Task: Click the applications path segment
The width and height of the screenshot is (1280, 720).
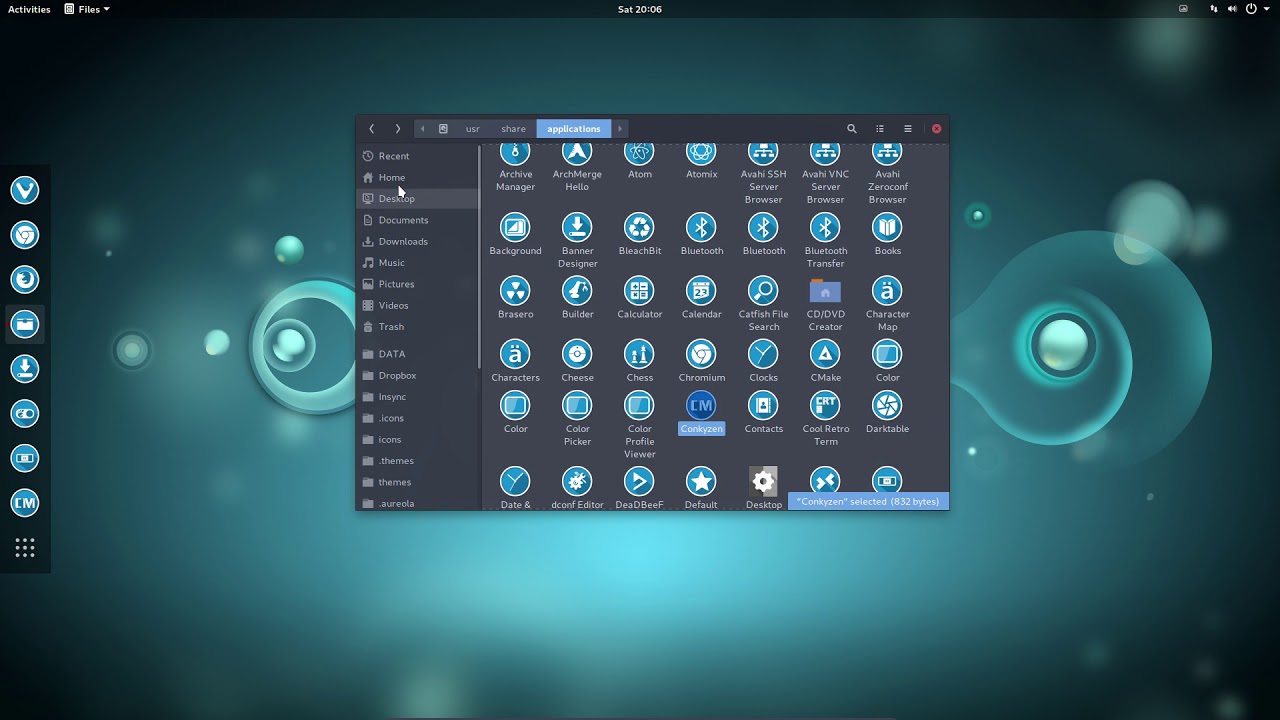Action: click(x=574, y=129)
